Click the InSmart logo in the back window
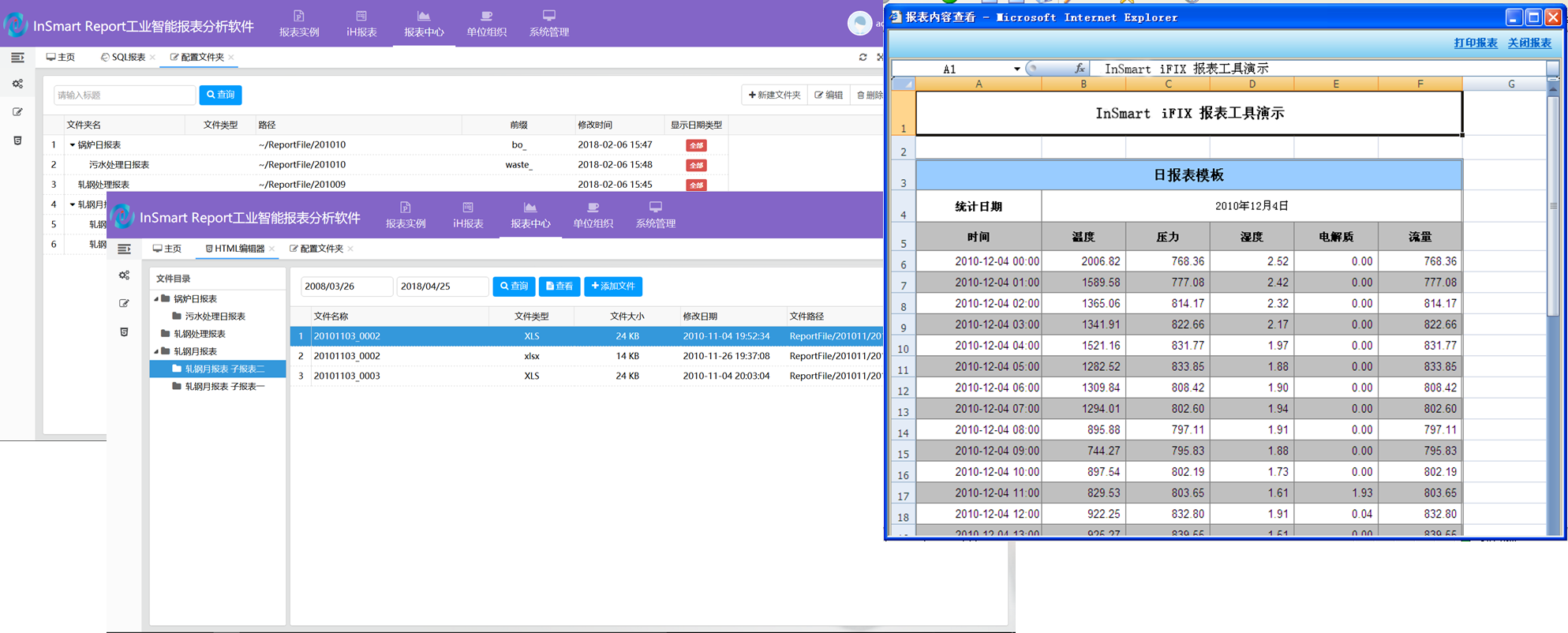The height and width of the screenshot is (633, 1568). point(16,25)
